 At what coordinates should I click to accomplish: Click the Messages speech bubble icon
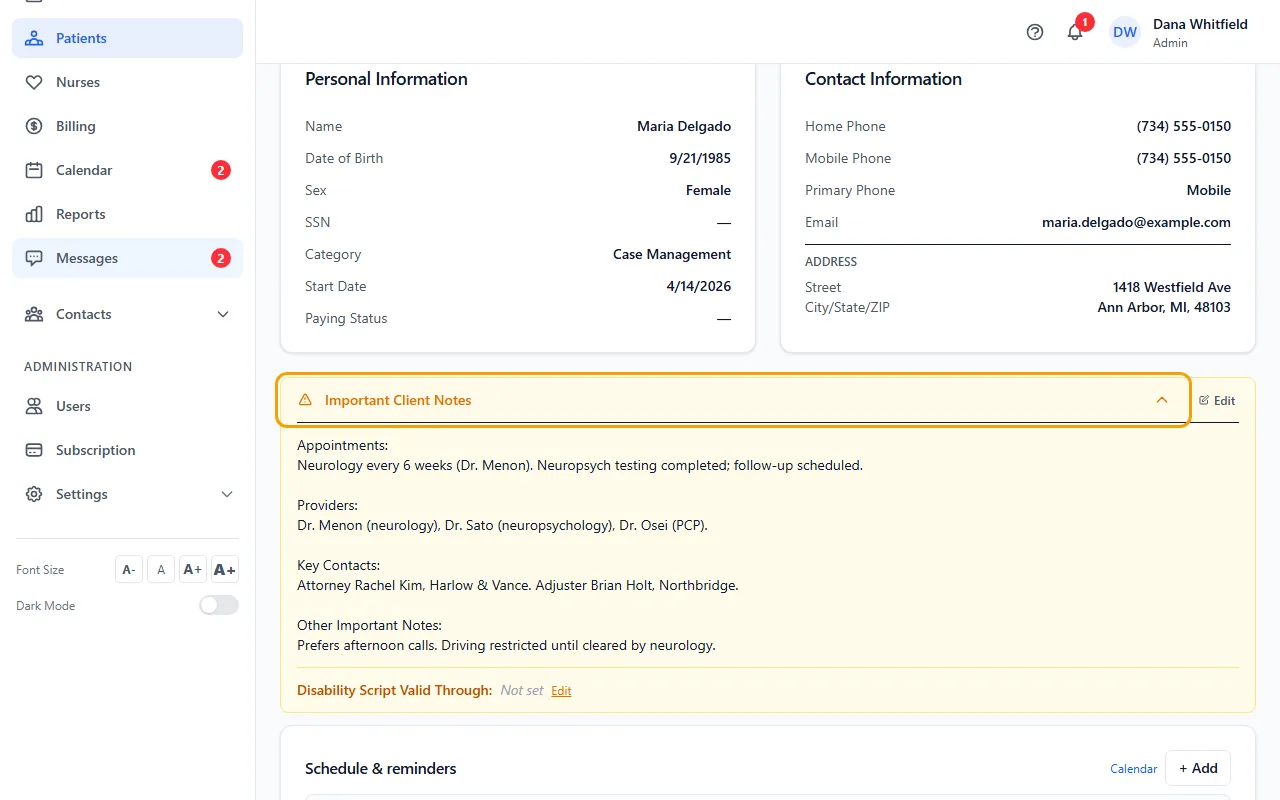point(34,258)
